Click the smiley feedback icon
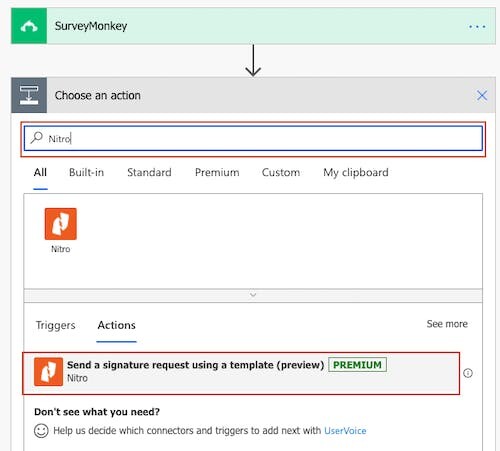The height and width of the screenshot is (451, 500). pyautogui.click(x=41, y=431)
